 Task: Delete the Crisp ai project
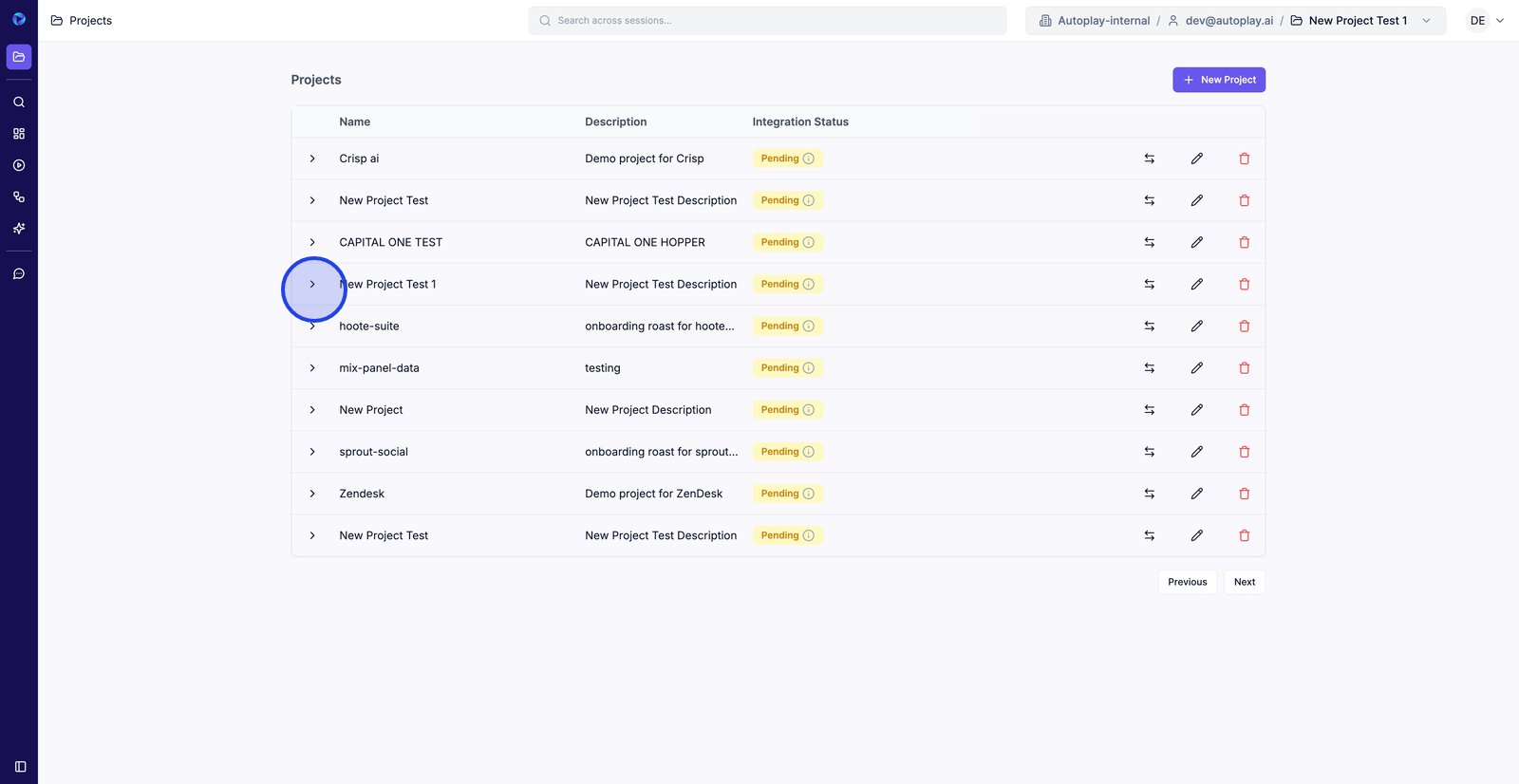[x=1244, y=159]
